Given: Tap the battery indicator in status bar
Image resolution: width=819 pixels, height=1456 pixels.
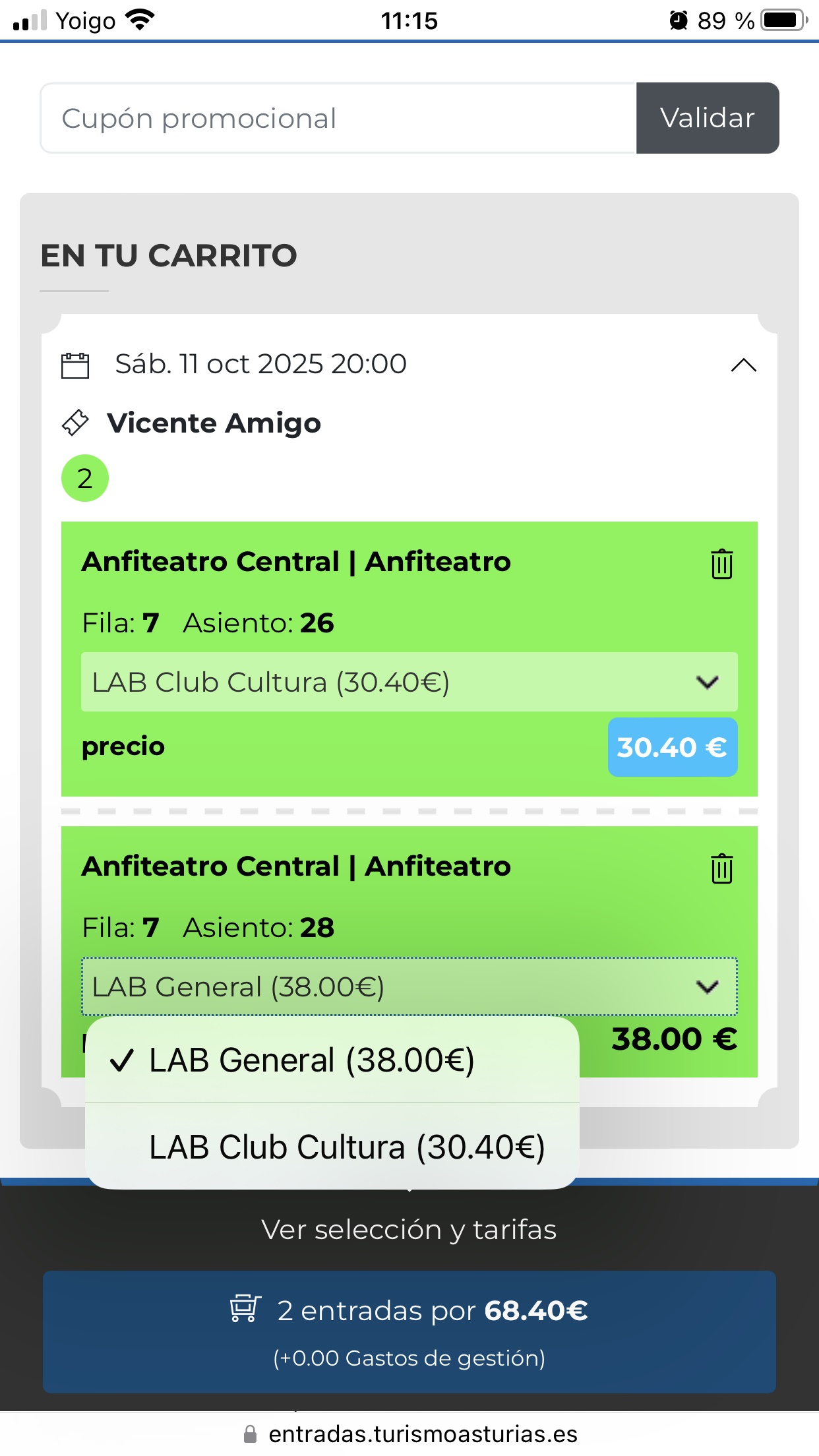Looking at the screenshot, I should click(783, 20).
